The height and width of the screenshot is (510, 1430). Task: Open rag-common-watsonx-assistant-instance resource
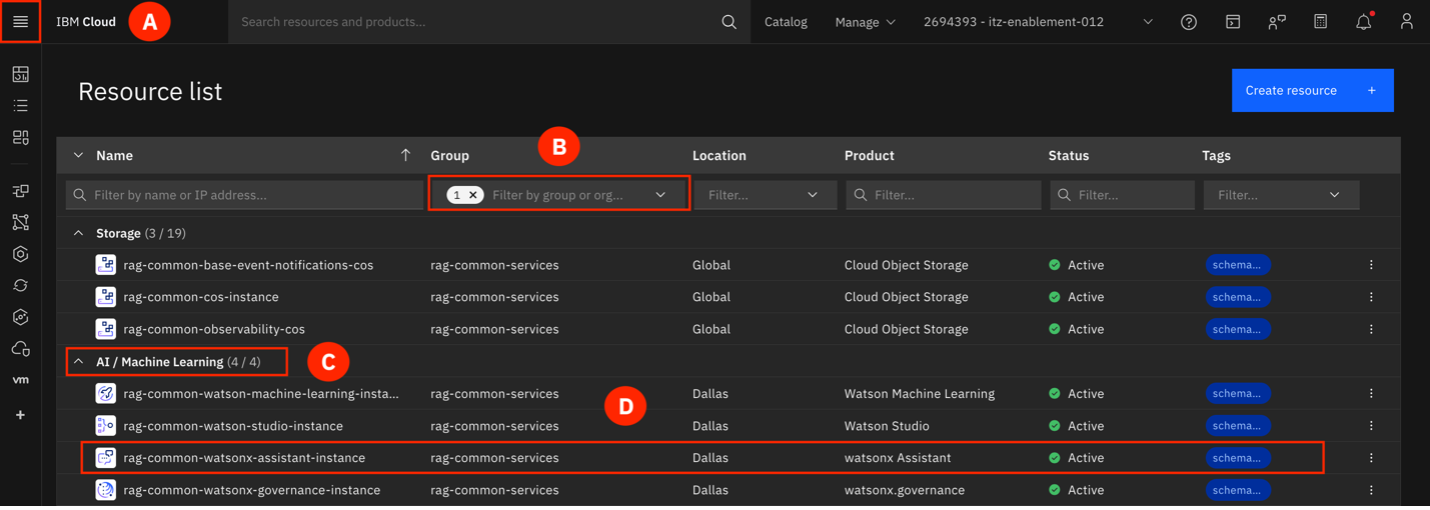[x=244, y=458]
